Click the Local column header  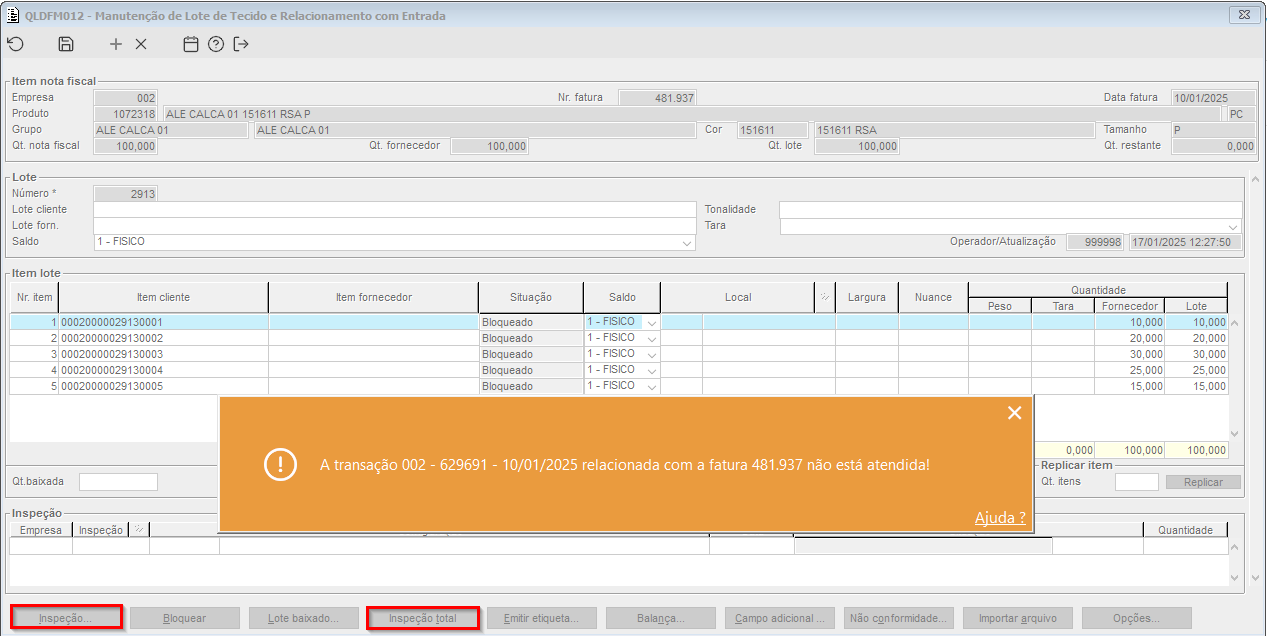738,297
